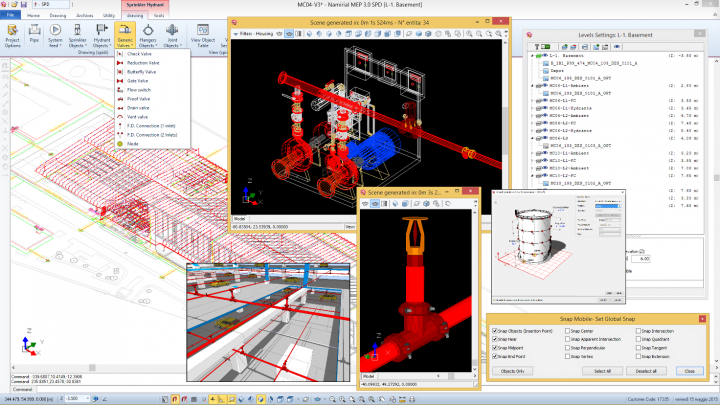Click the Objects Only button
720x405 pixels.
[513, 370]
